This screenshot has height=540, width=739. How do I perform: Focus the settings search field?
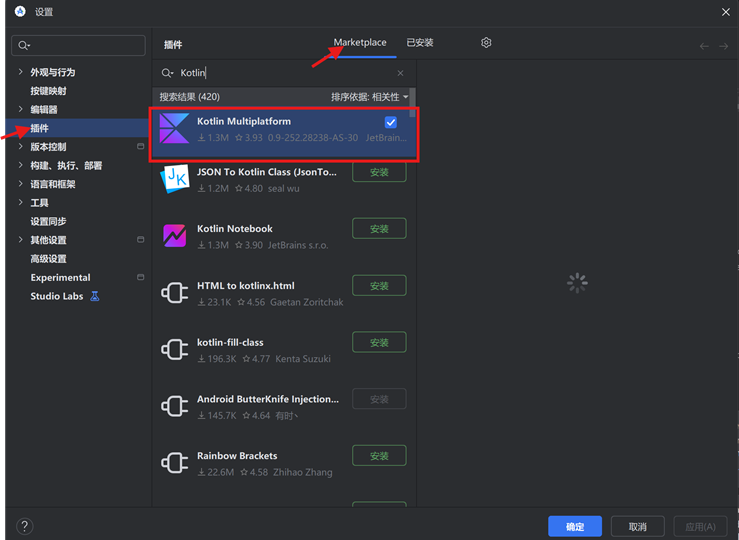click(x=78, y=45)
